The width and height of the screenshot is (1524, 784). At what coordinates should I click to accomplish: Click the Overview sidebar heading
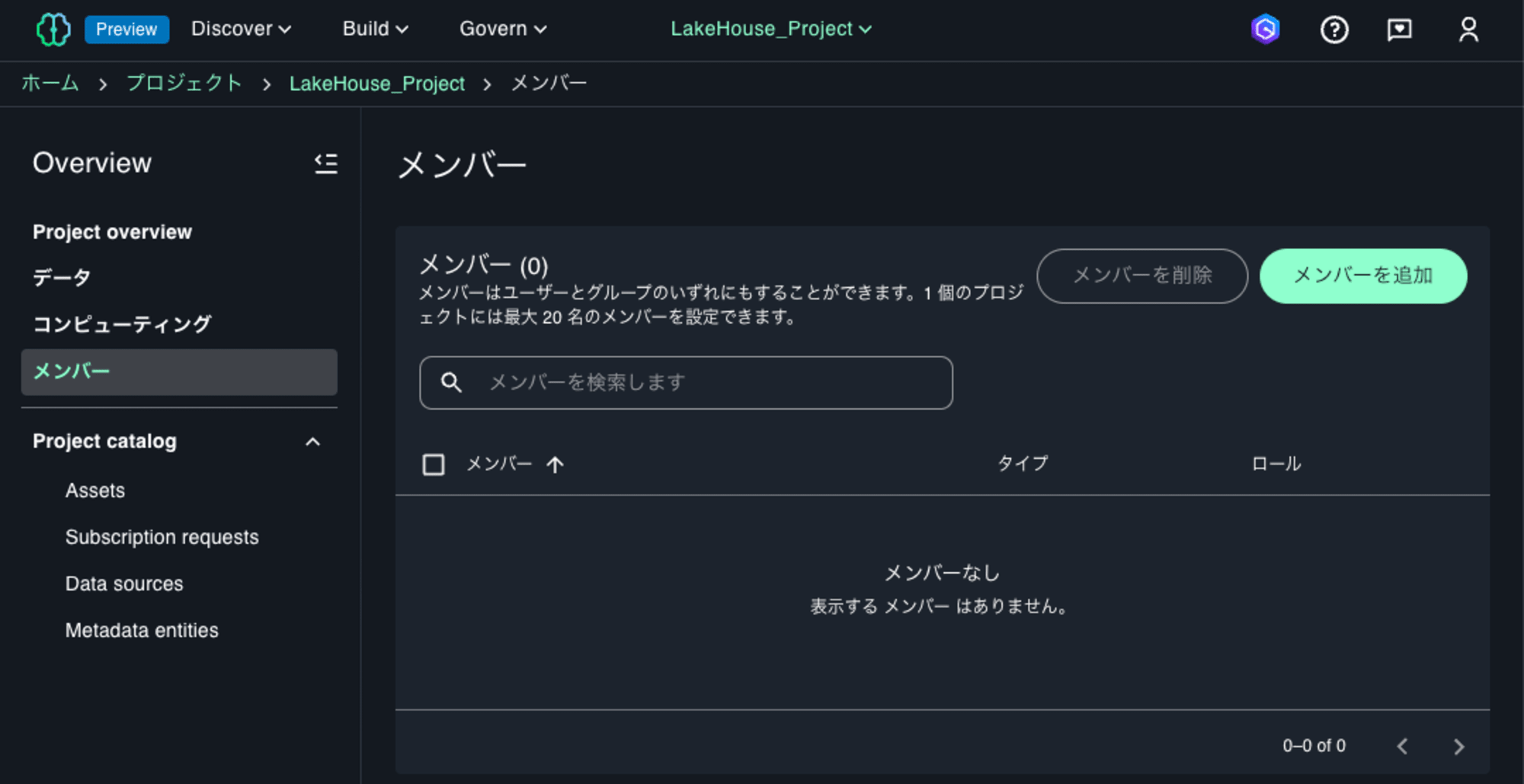click(x=92, y=163)
